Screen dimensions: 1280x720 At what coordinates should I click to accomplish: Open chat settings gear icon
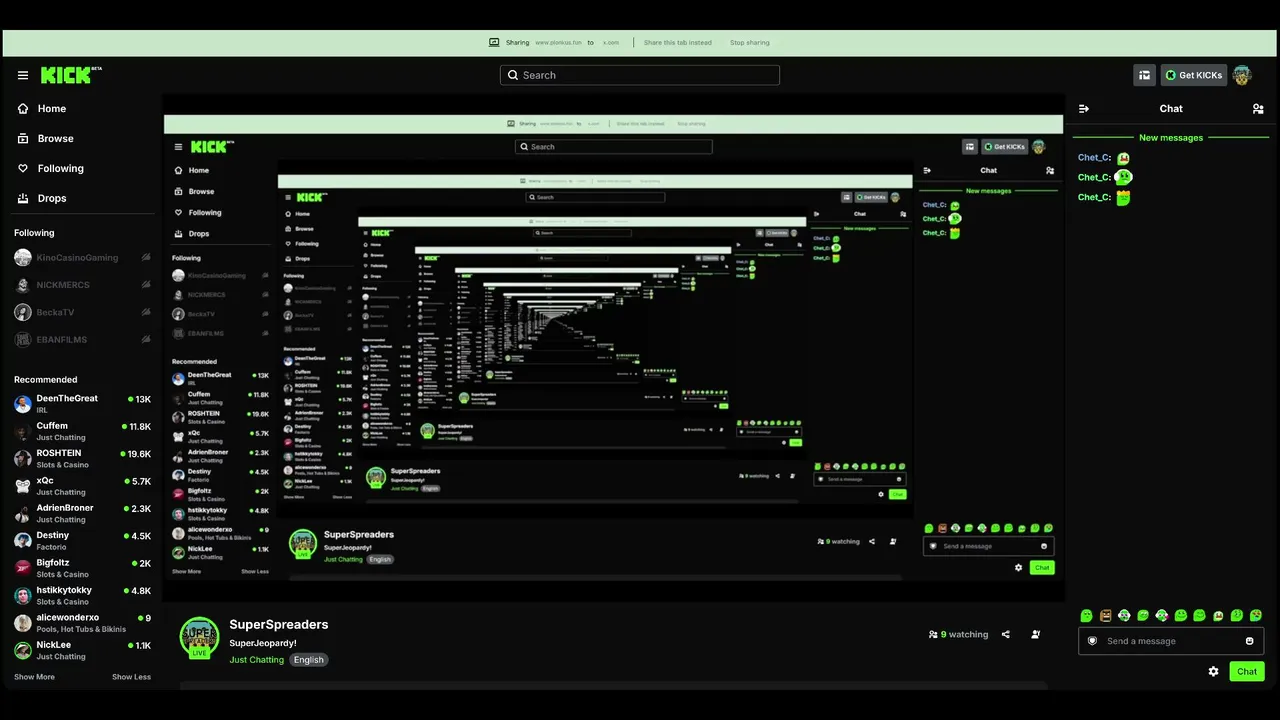click(1213, 671)
